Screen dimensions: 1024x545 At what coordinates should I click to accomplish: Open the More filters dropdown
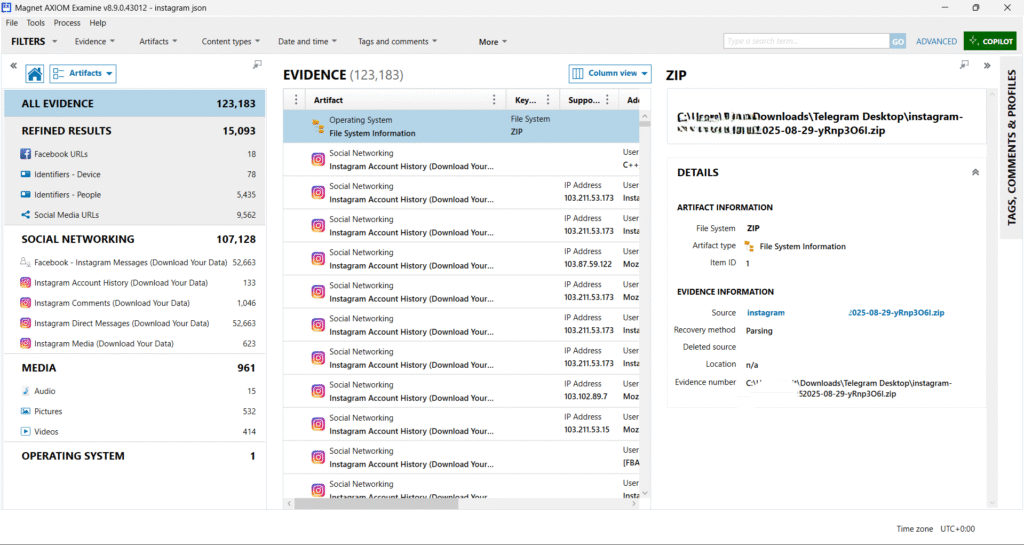(x=493, y=42)
